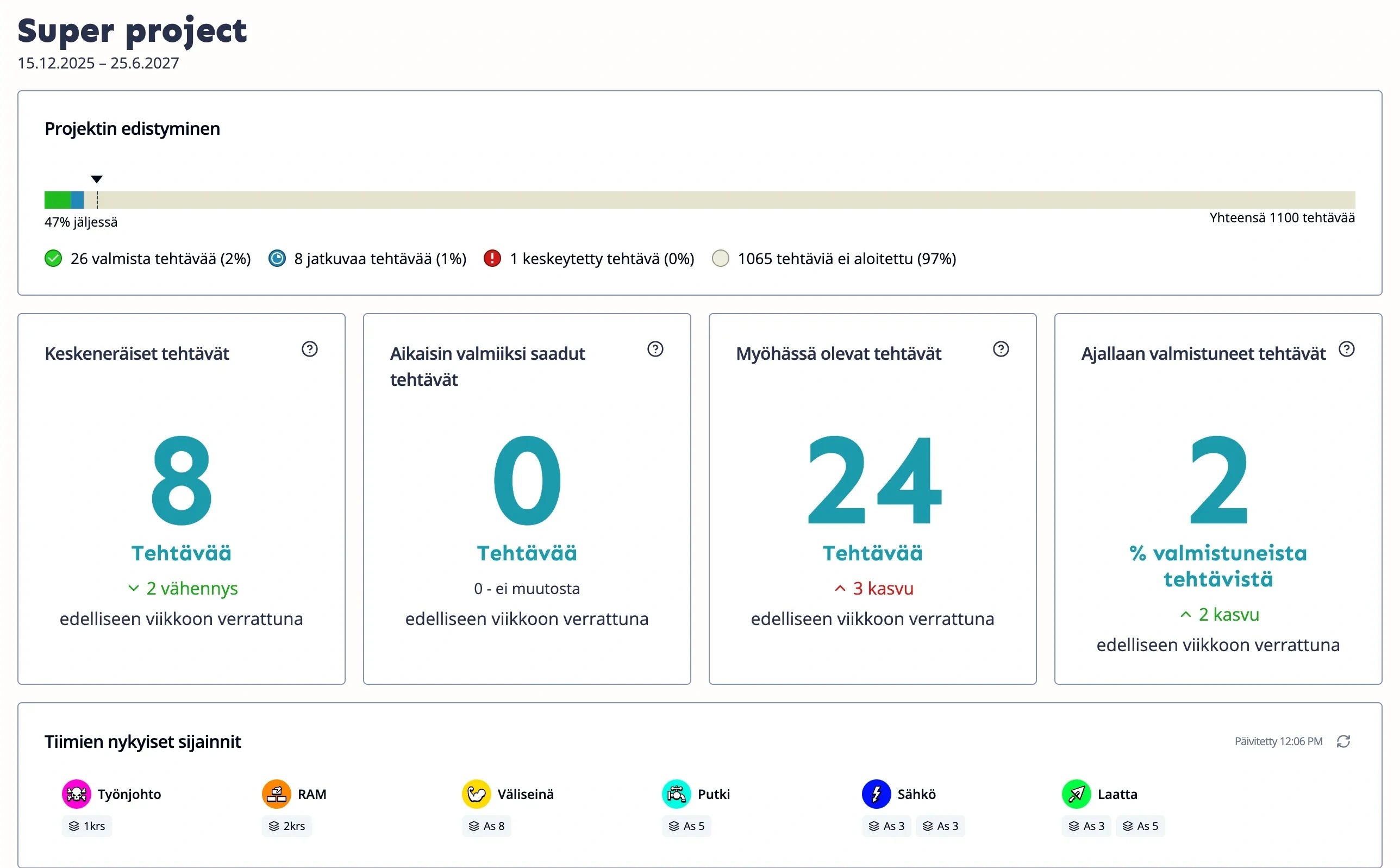Select the 1krs location chip under Työnjohto
1400x868 pixels.
pos(86,826)
